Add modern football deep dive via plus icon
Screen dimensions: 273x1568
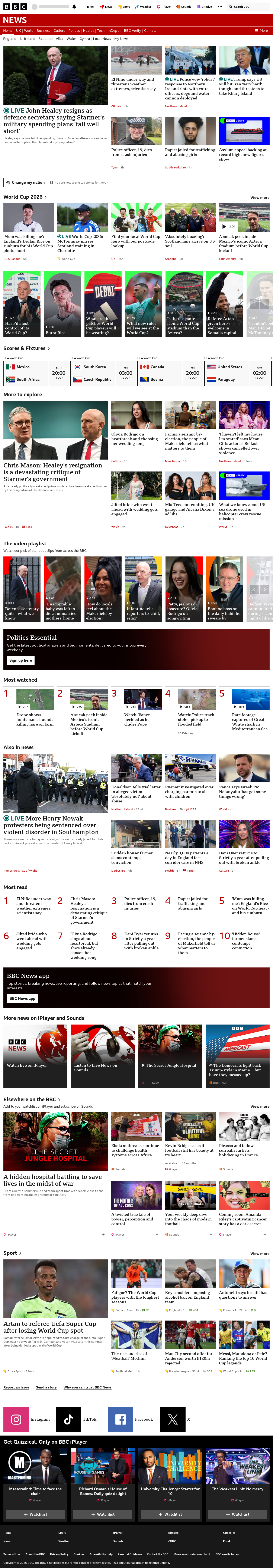point(211,1235)
